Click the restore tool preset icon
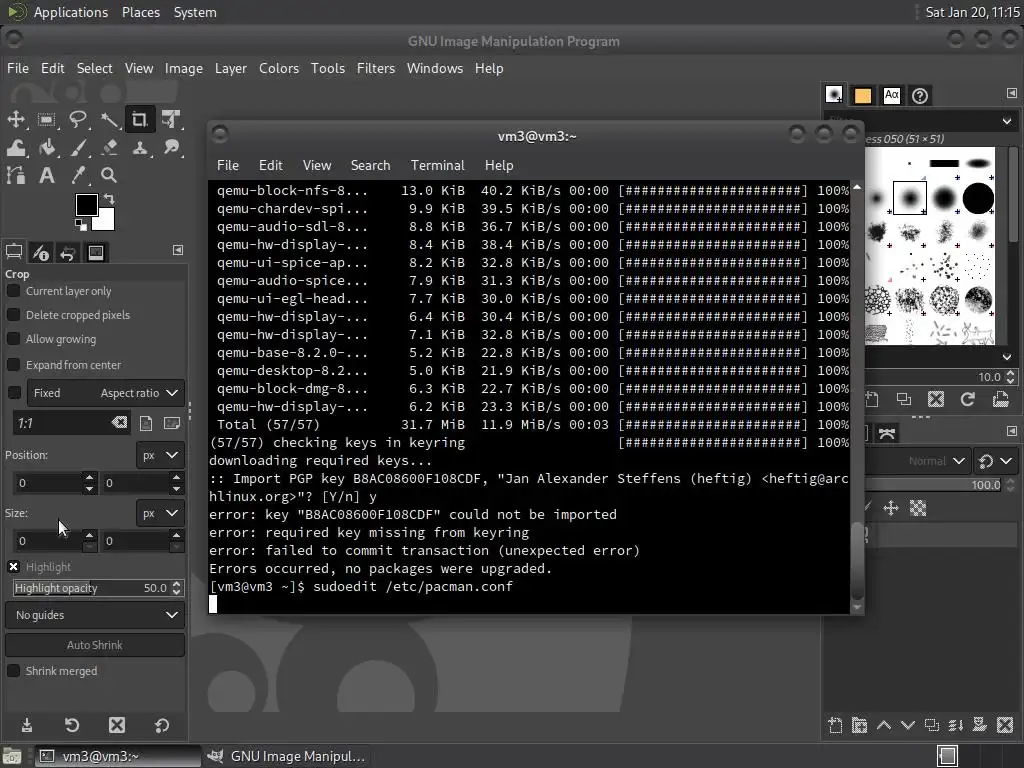The height and width of the screenshot is (768, 1024). click(72, 725)
